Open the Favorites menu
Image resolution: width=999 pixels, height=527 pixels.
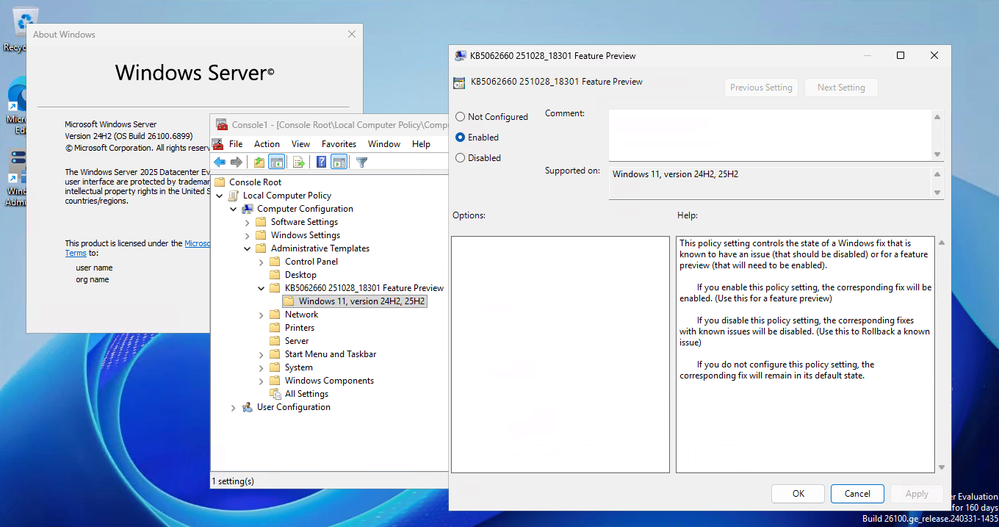(x=338, y=144)
